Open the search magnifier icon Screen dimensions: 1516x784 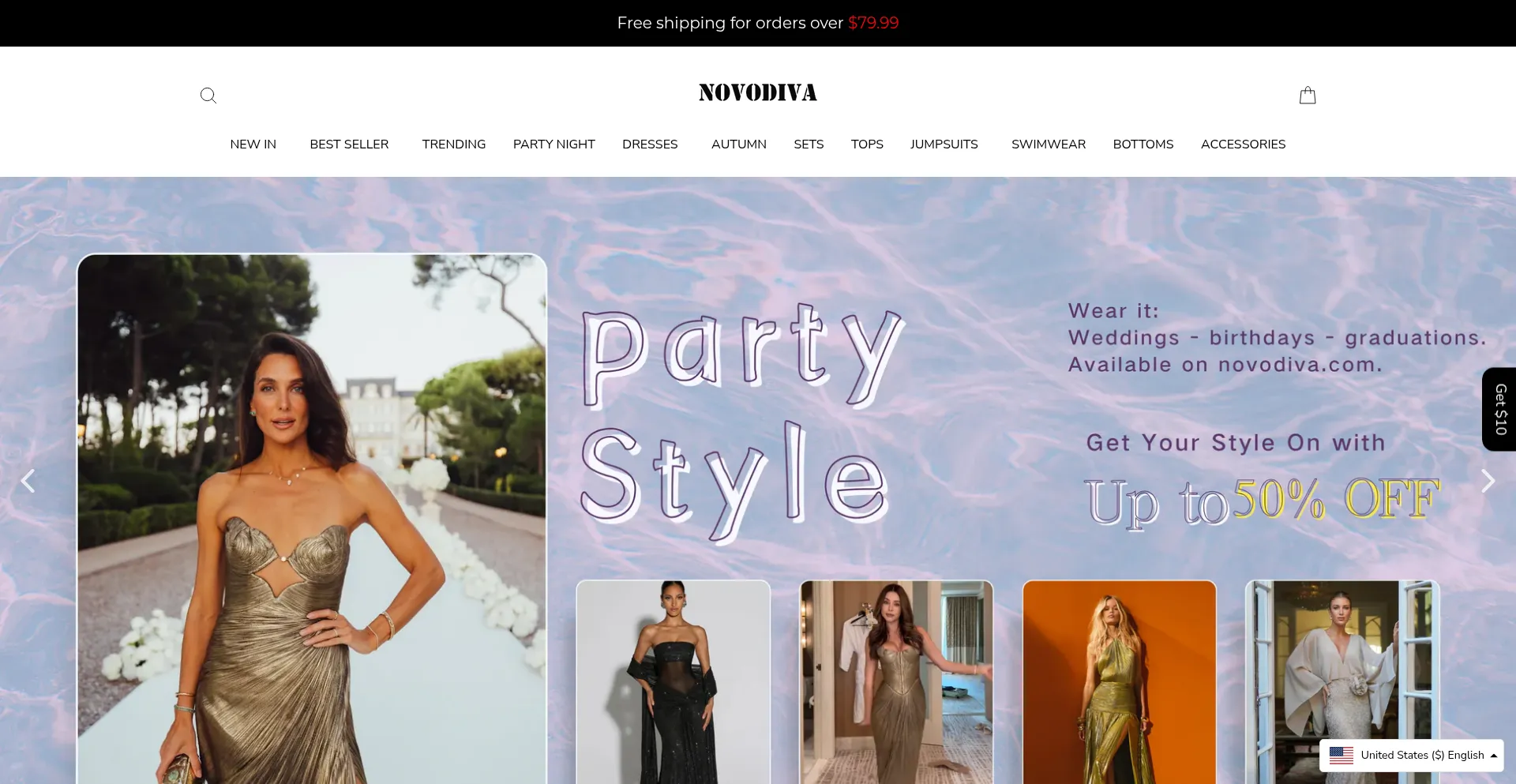pos(208,96)
